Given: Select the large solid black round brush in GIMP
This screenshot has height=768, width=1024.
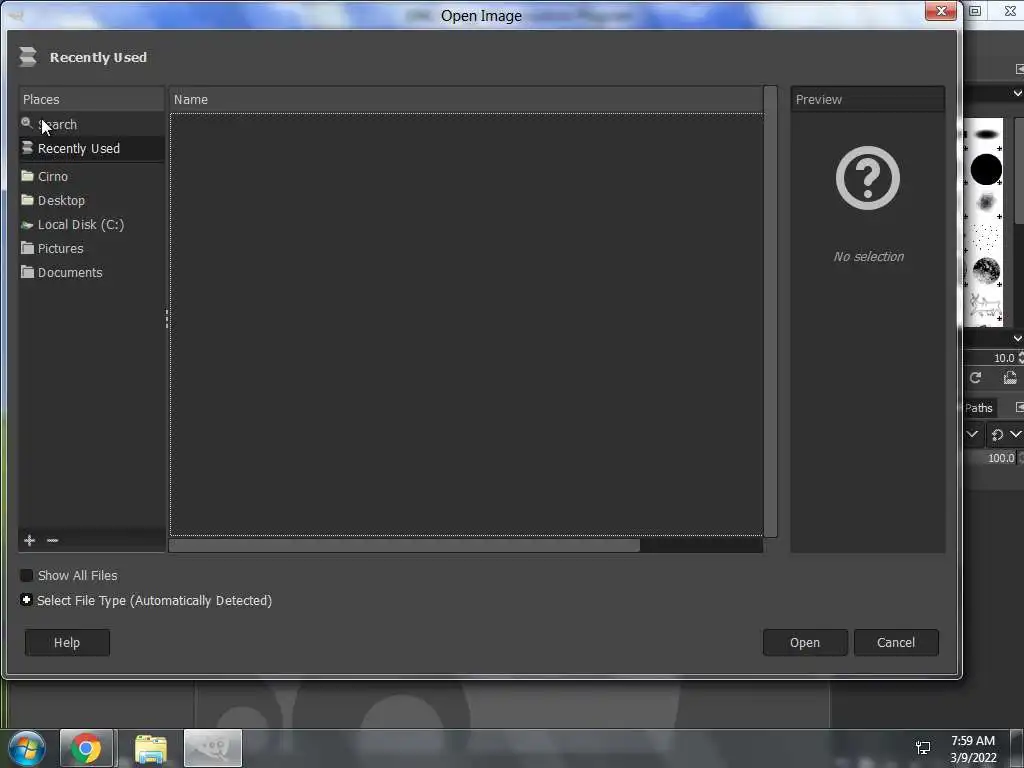Looking at the screenshot, I should [x=986, y=170].
